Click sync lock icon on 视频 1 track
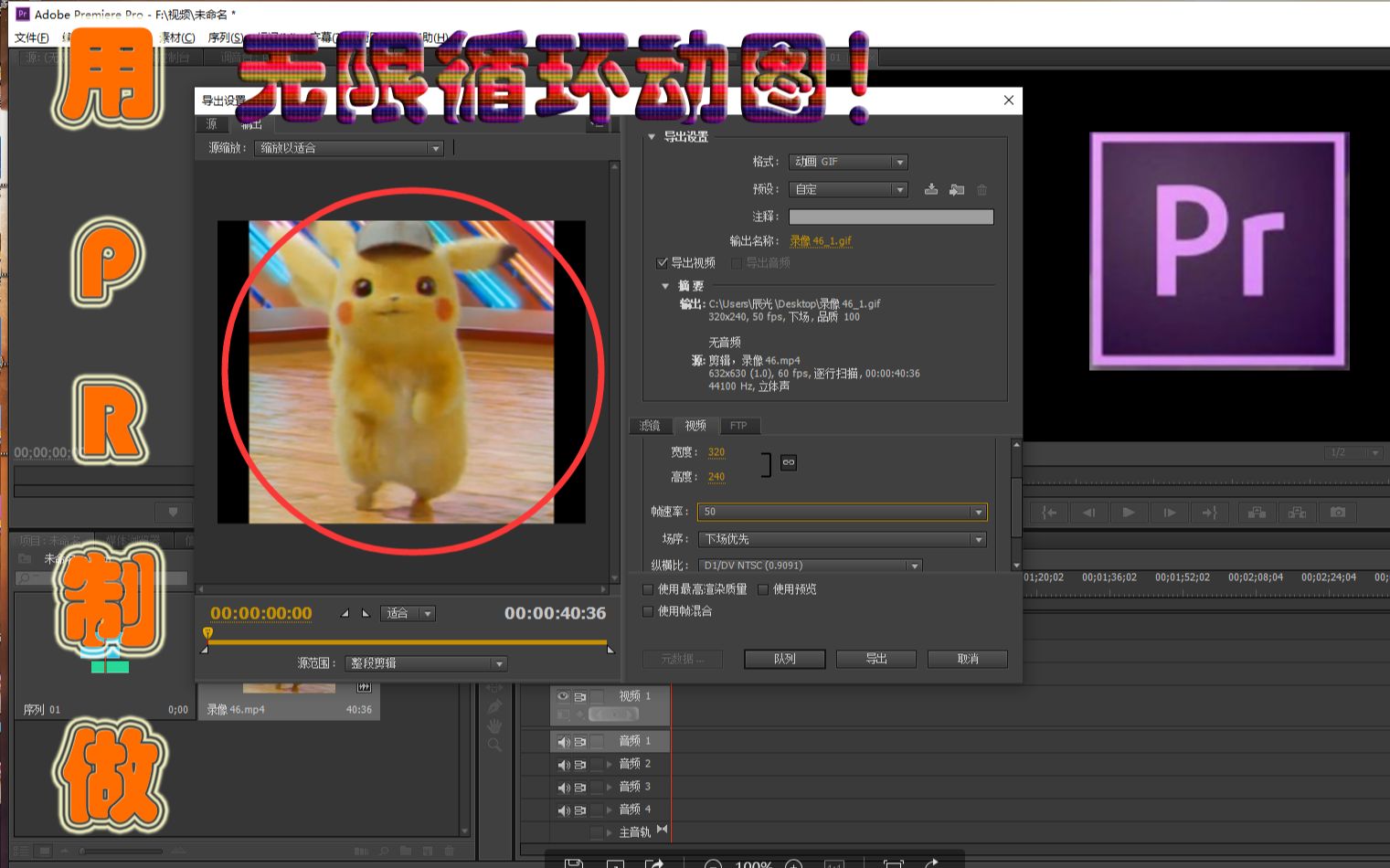The width and height of the screenshot is (1390, 868). [x=579, y=696]
